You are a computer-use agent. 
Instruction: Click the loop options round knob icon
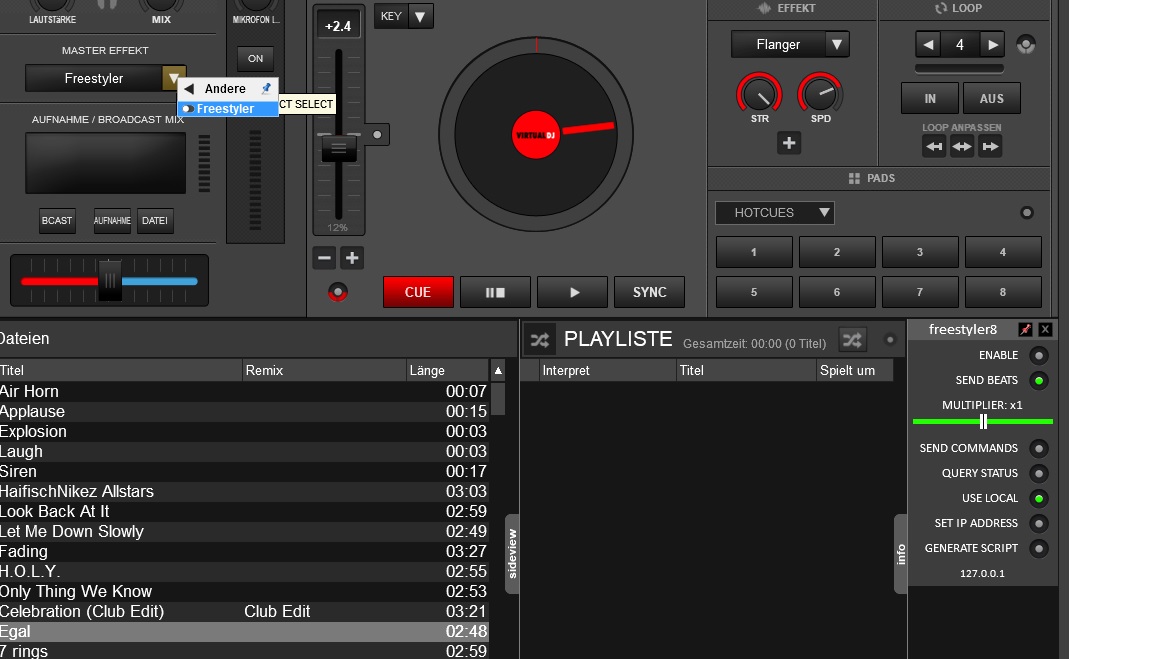(x=1026, y=45)
